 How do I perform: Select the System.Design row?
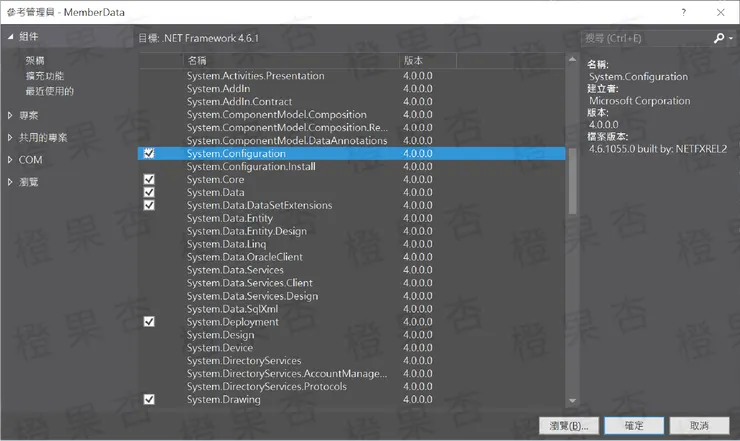352,335
